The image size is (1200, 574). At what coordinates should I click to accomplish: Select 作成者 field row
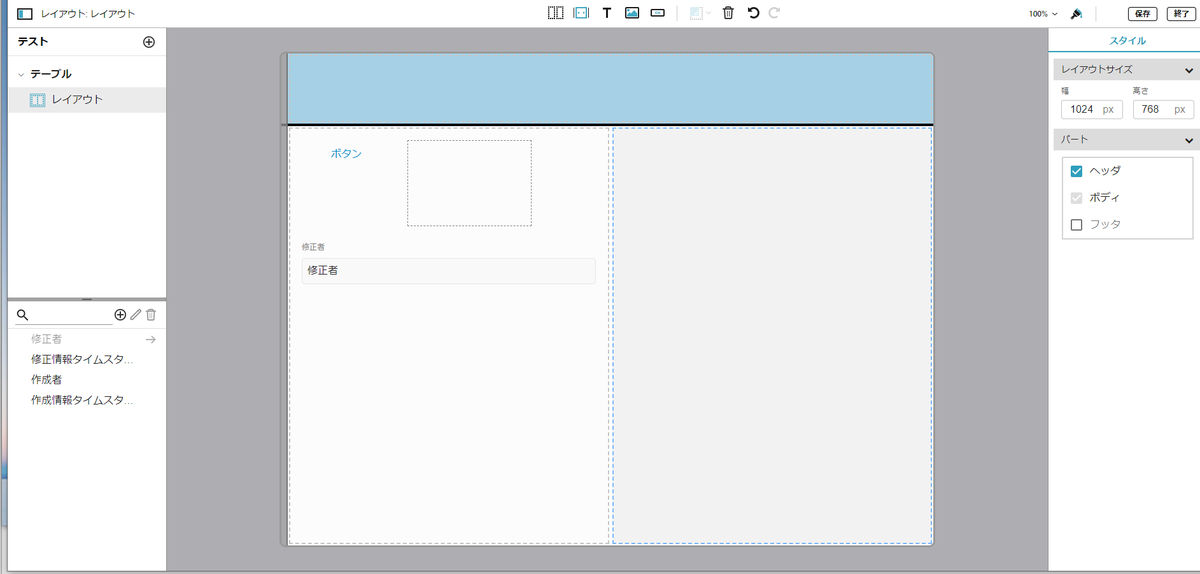point(86,379)
